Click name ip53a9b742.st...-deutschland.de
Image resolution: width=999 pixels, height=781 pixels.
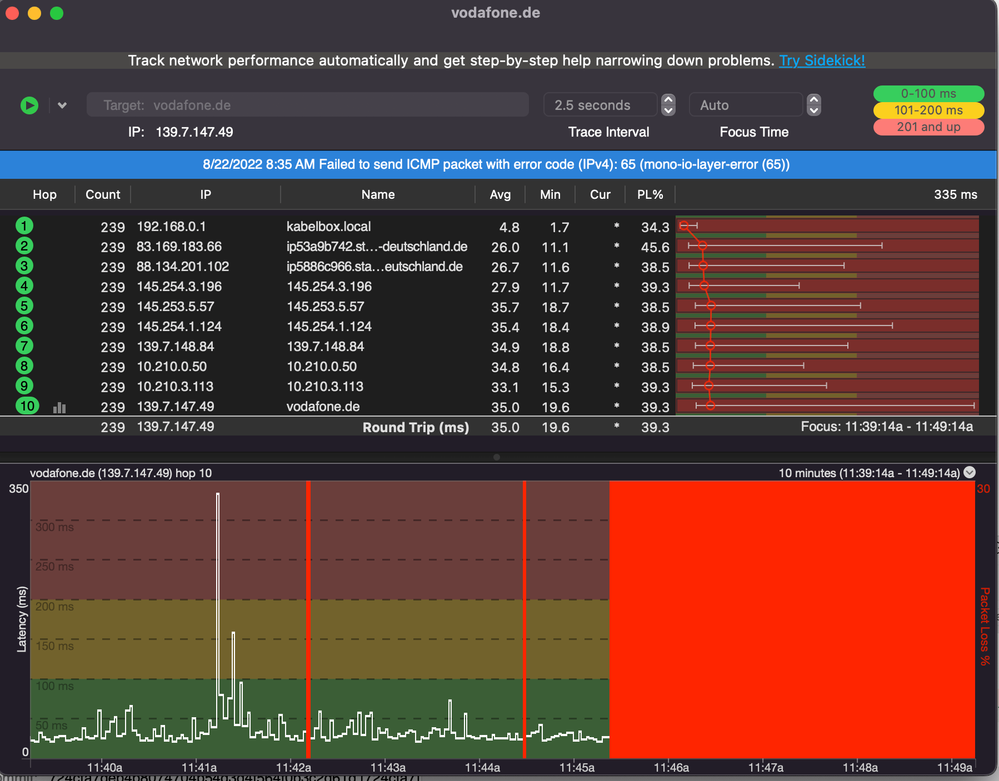point(377,247)
